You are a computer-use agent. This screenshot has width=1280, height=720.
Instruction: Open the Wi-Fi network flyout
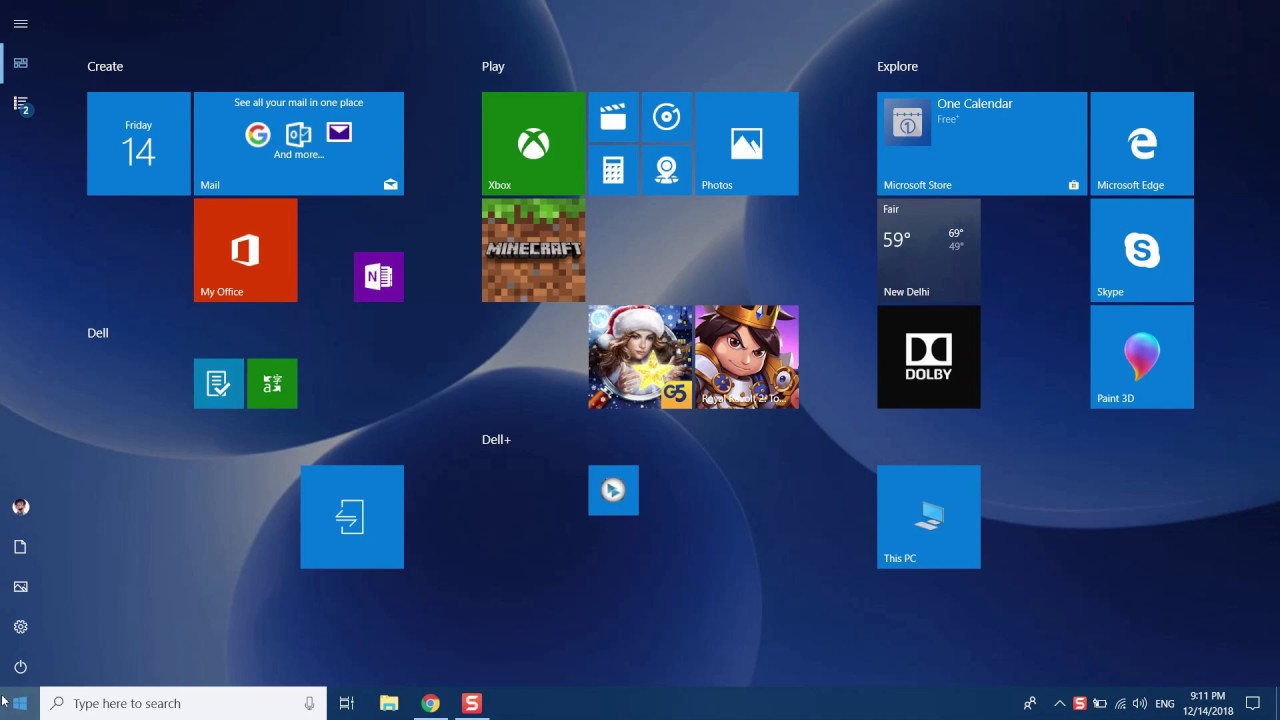point(1120,703)
